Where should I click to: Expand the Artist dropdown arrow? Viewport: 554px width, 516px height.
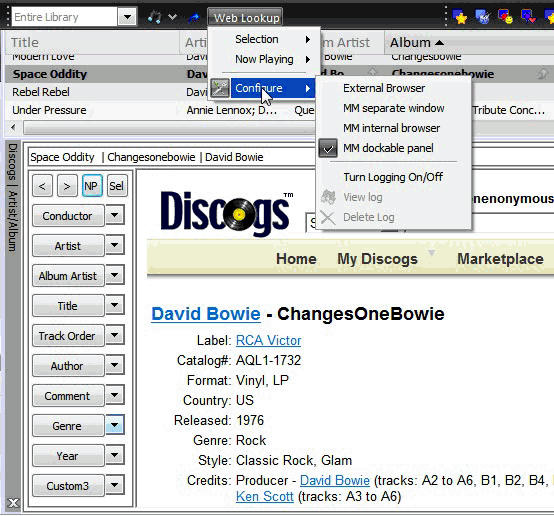point(115,245)
